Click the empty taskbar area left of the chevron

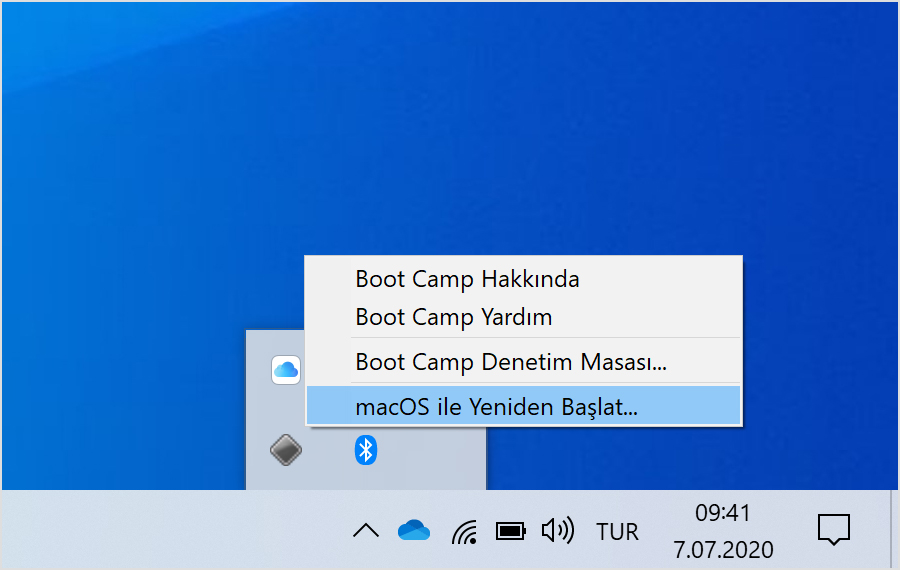150,530
